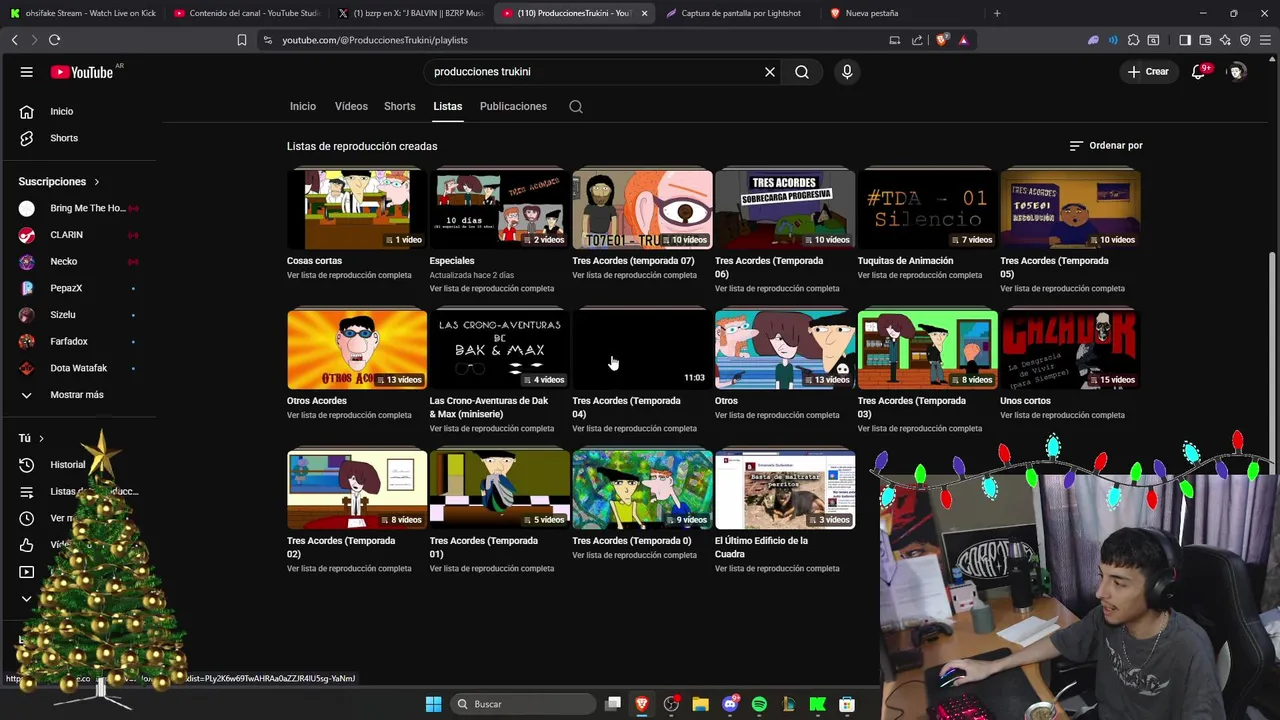This screenshot has width=1280, height=720.
Task: Open Task View in the taskbar
Action: pos(613,704)
